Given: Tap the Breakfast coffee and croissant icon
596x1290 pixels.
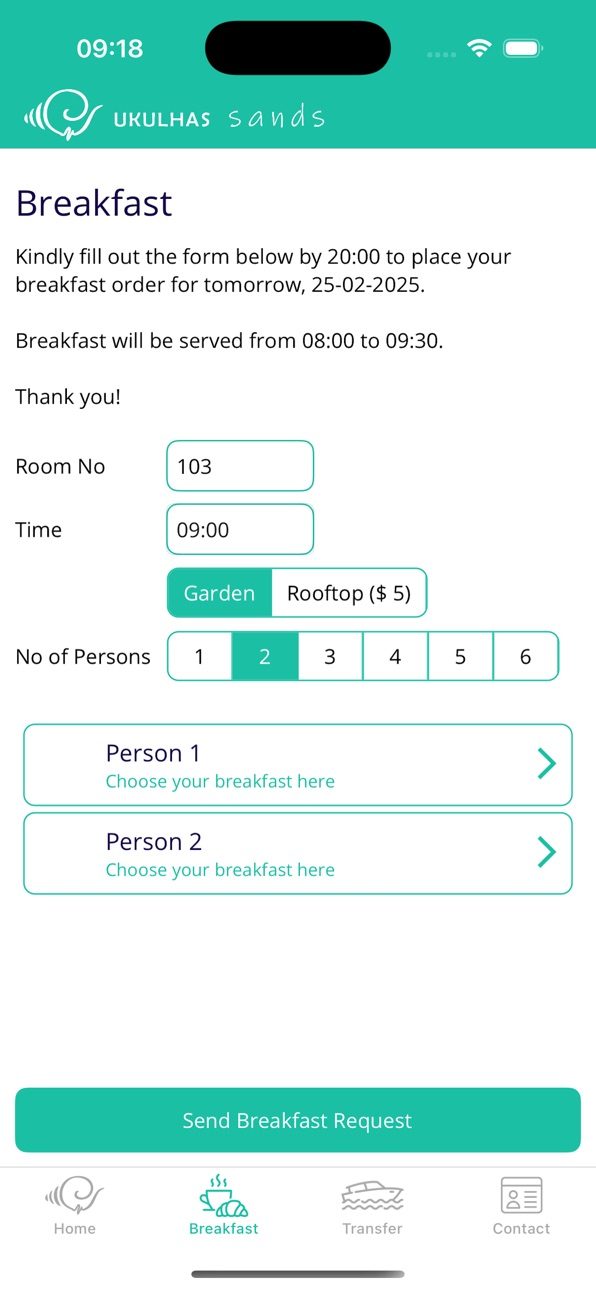Looking at the screenshot, I should click(224, 1196).
